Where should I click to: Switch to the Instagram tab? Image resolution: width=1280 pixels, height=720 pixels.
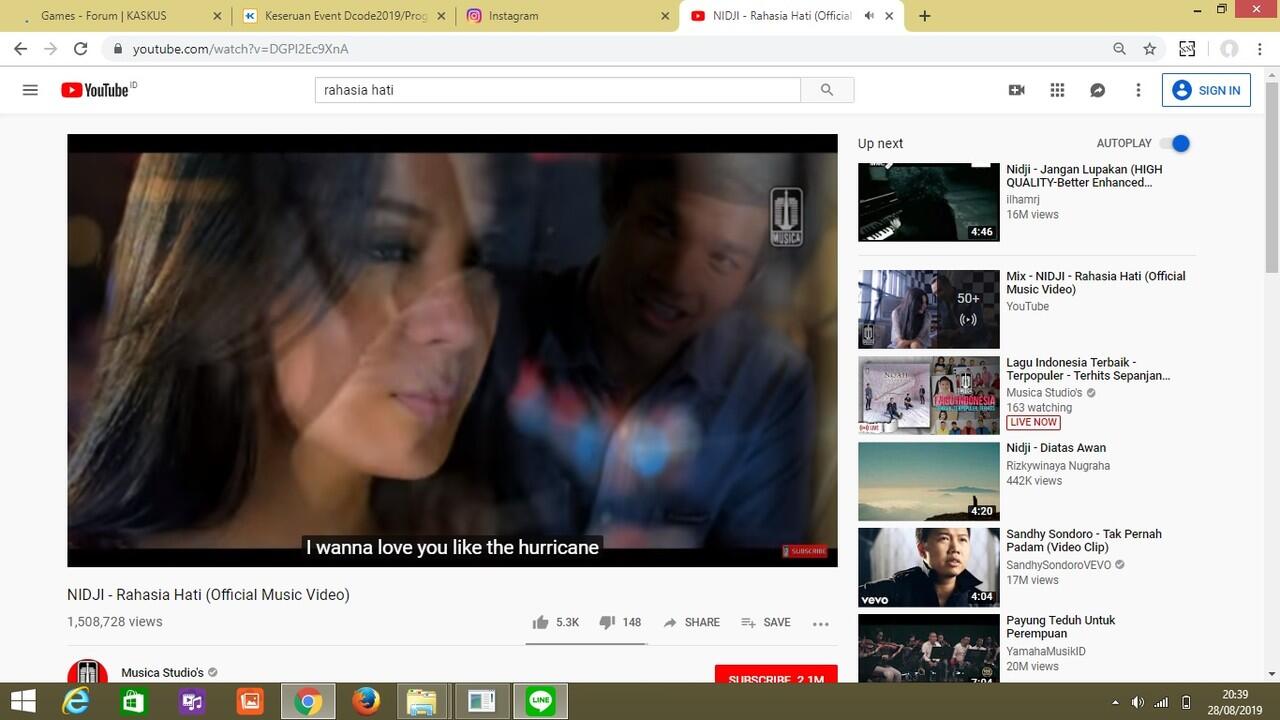(567, 16)
